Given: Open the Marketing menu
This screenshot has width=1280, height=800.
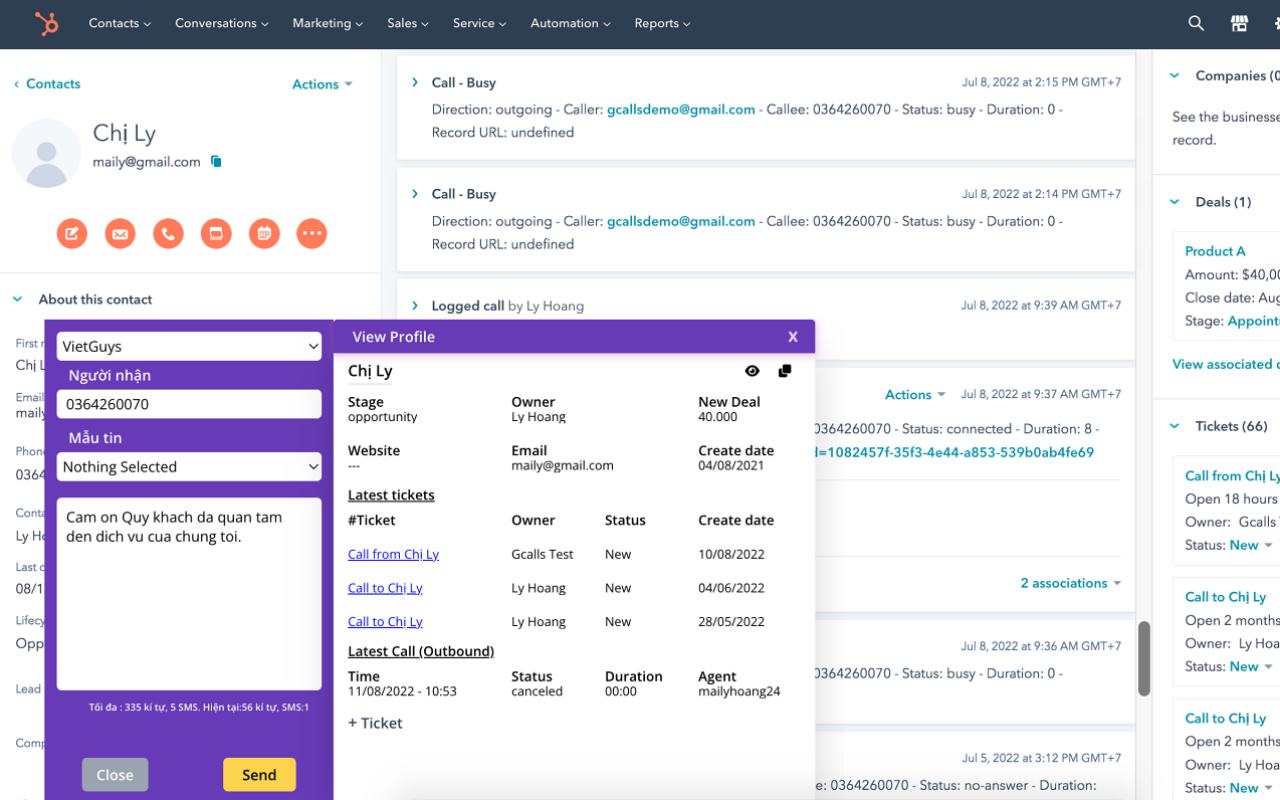Looking at the screenshot, I should click(x=328, y=23).
